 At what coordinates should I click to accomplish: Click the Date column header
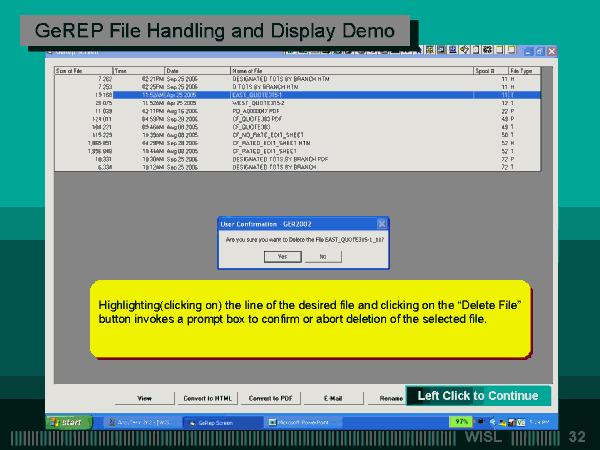pyautogui.click(x=196, y=71)
